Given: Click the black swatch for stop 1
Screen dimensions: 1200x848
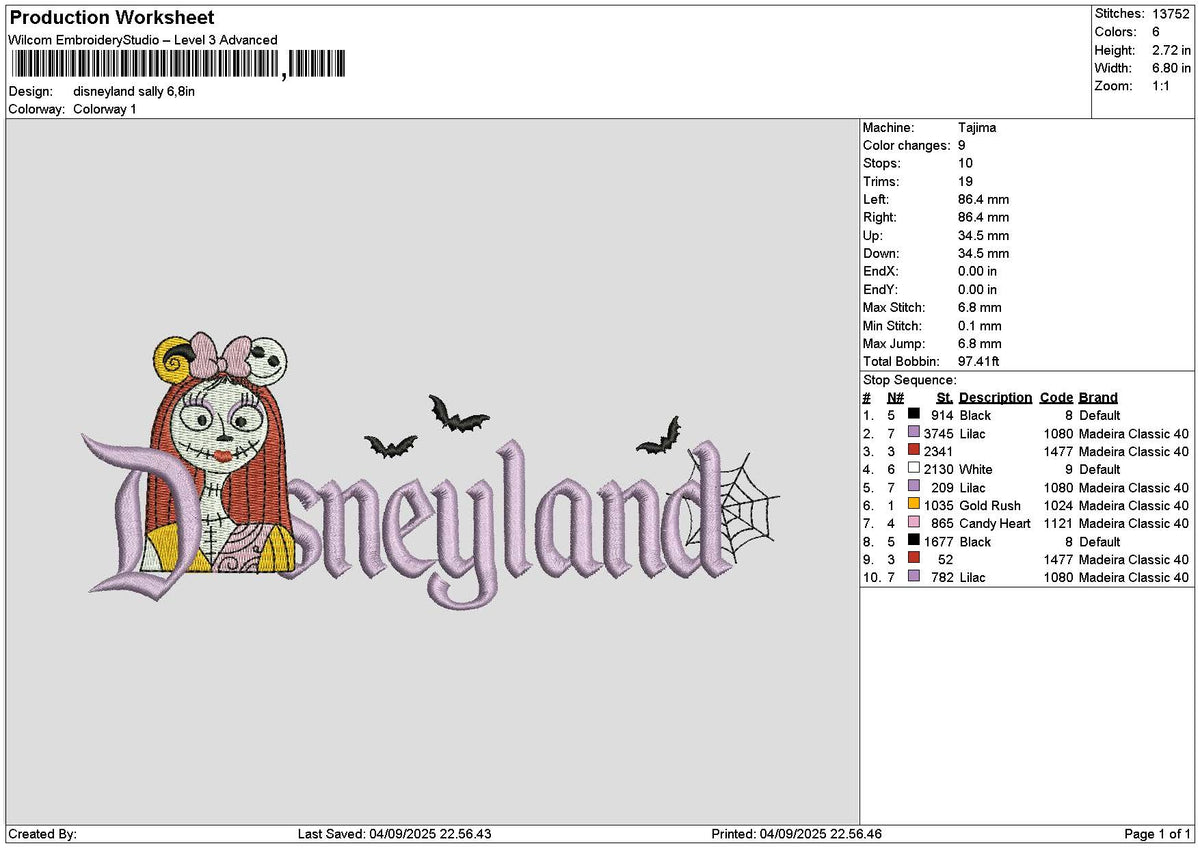Looking at the screenshot, I should pos(914,415).
